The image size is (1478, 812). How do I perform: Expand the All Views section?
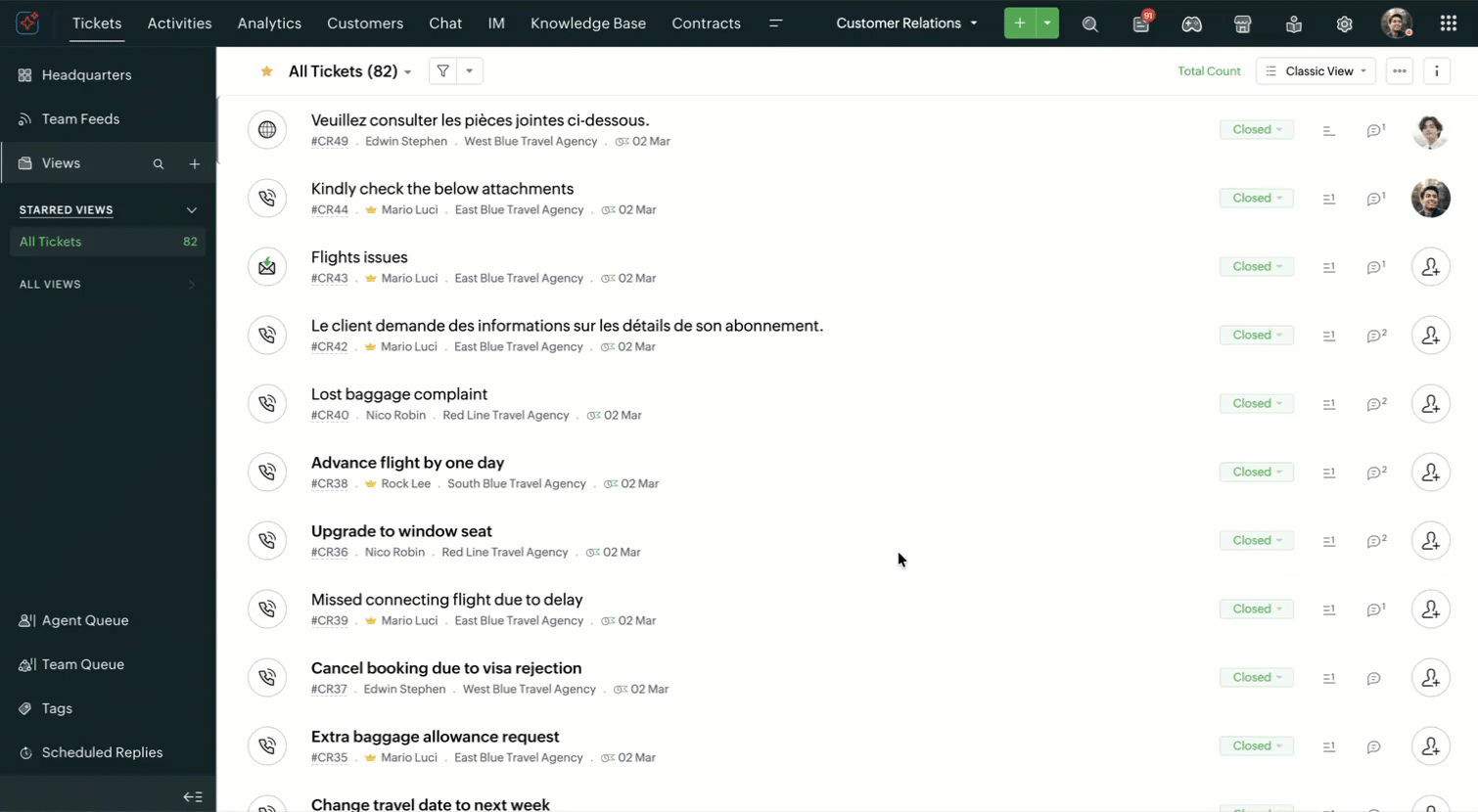(x=192, y=285)
